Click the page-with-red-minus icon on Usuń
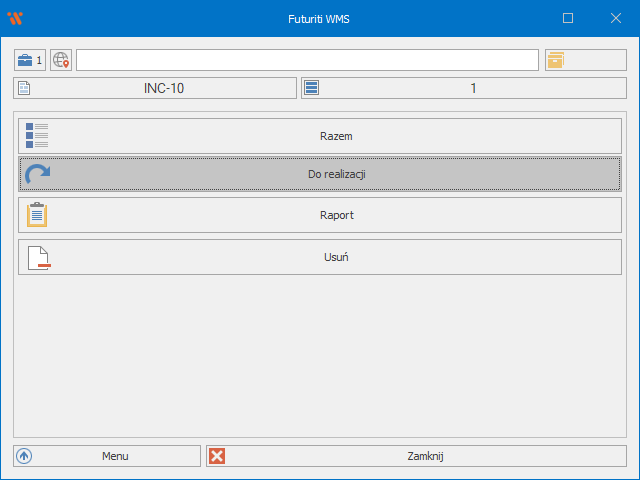This screenshot has height=480, width=640. [38, 257]
